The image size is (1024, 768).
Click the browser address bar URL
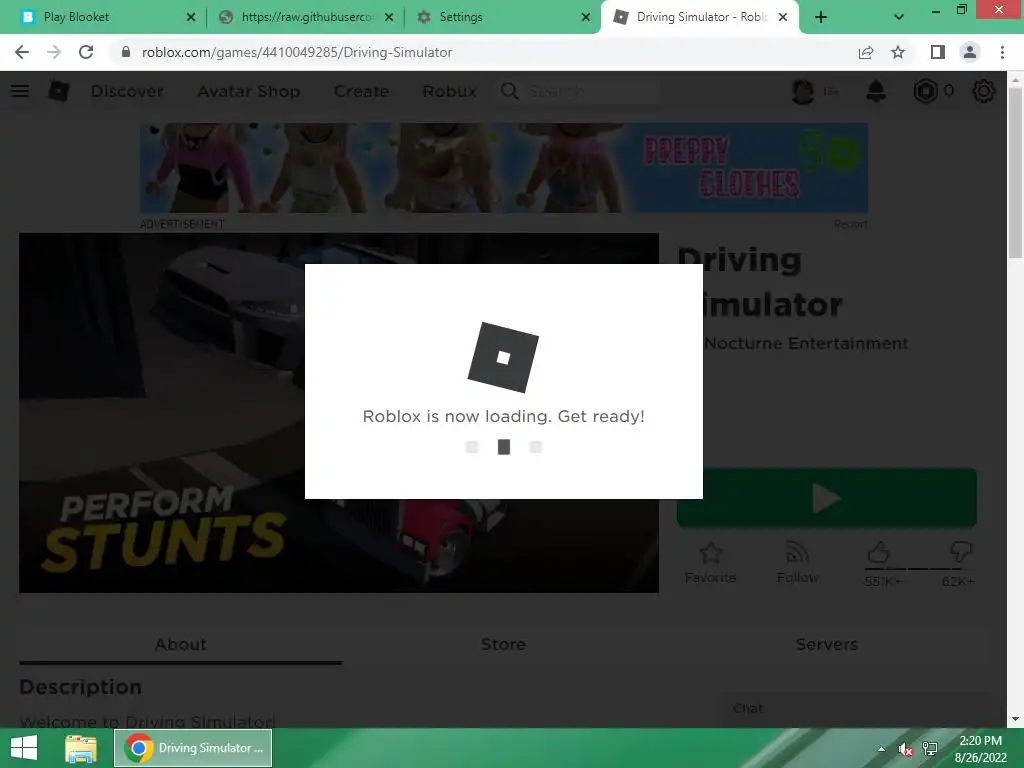(x=296, y=52)
